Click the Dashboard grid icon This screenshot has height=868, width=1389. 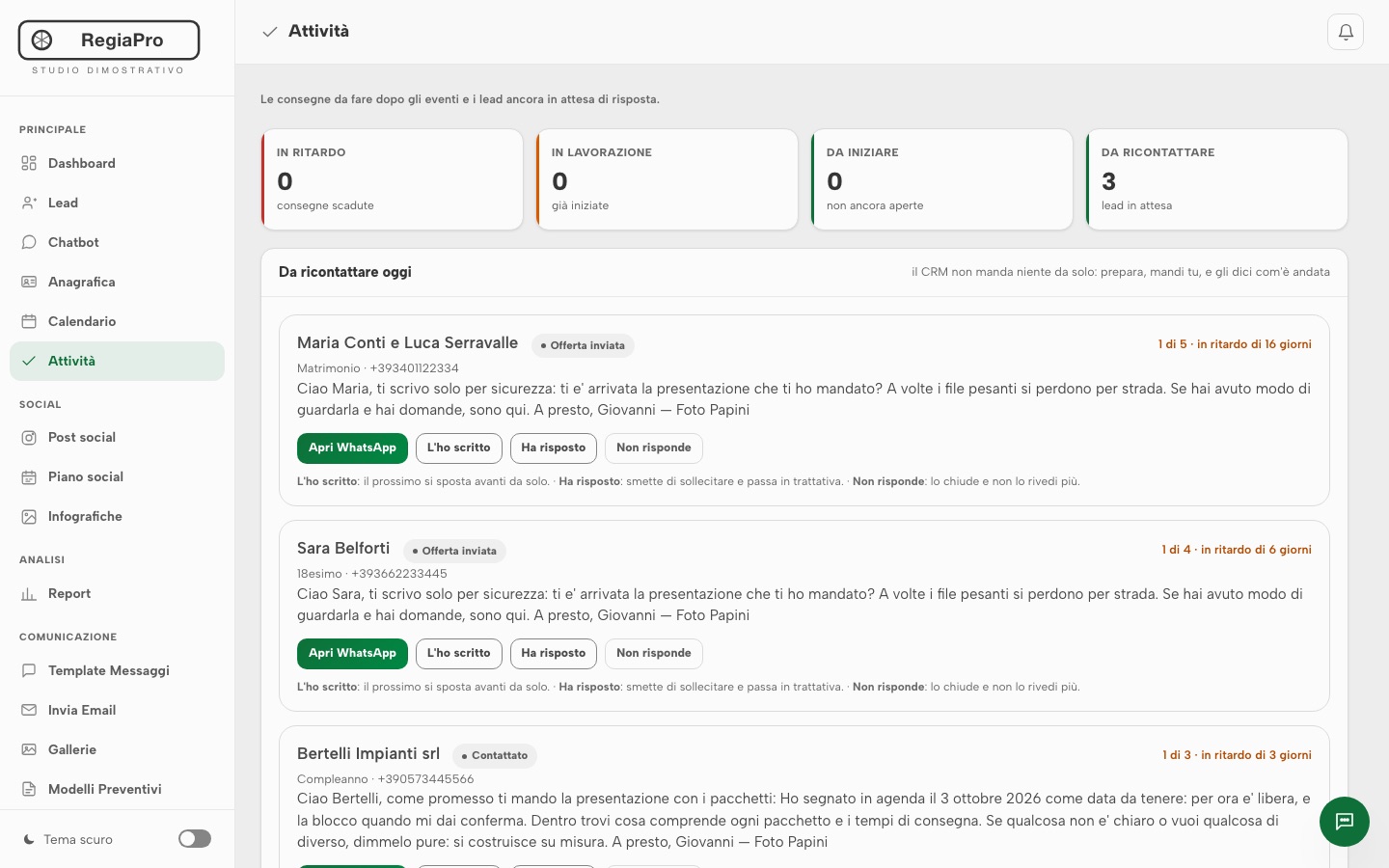point(29,163)
